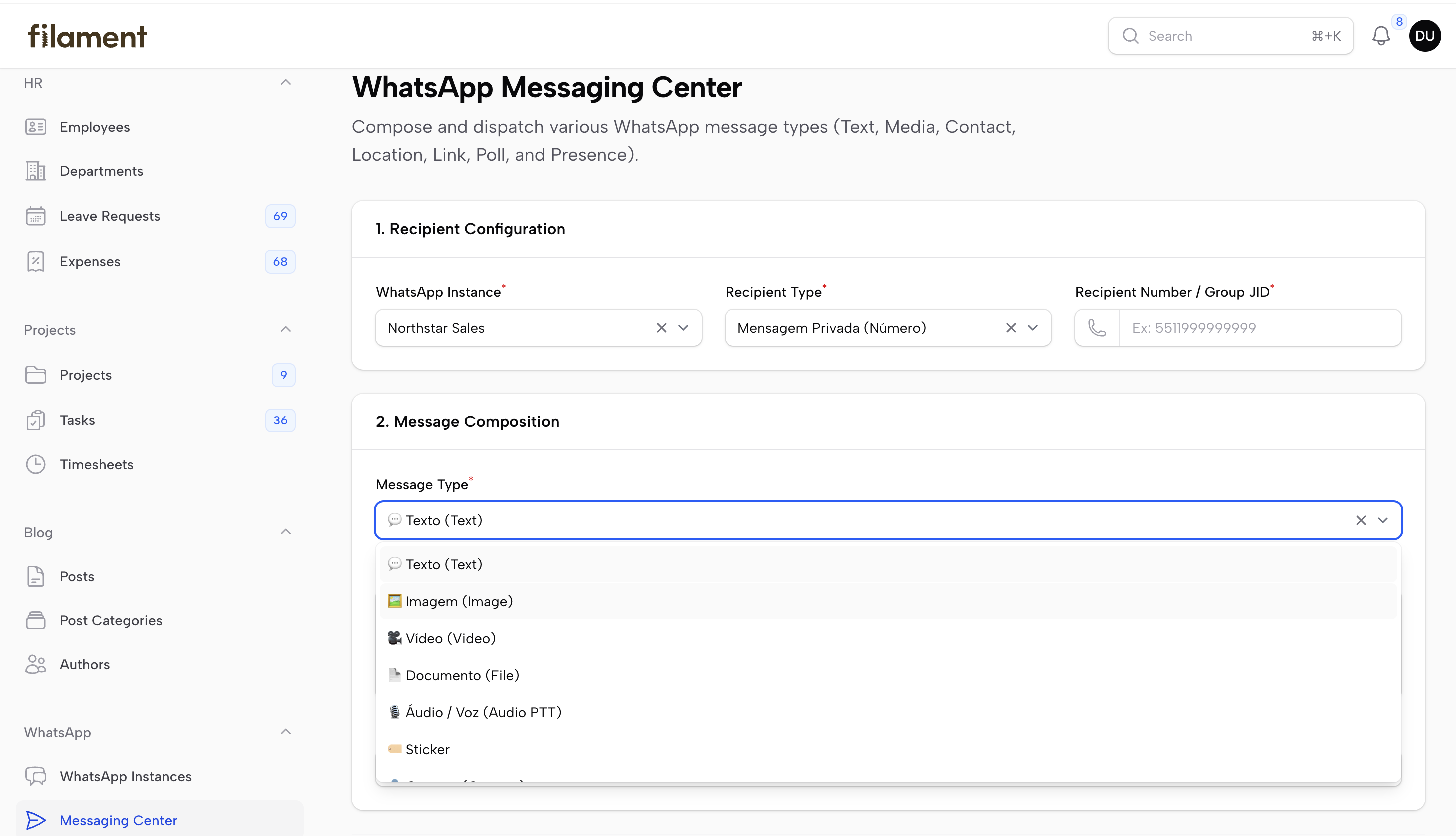
Task: Click the Message Type select box
Action: [888, 520]
